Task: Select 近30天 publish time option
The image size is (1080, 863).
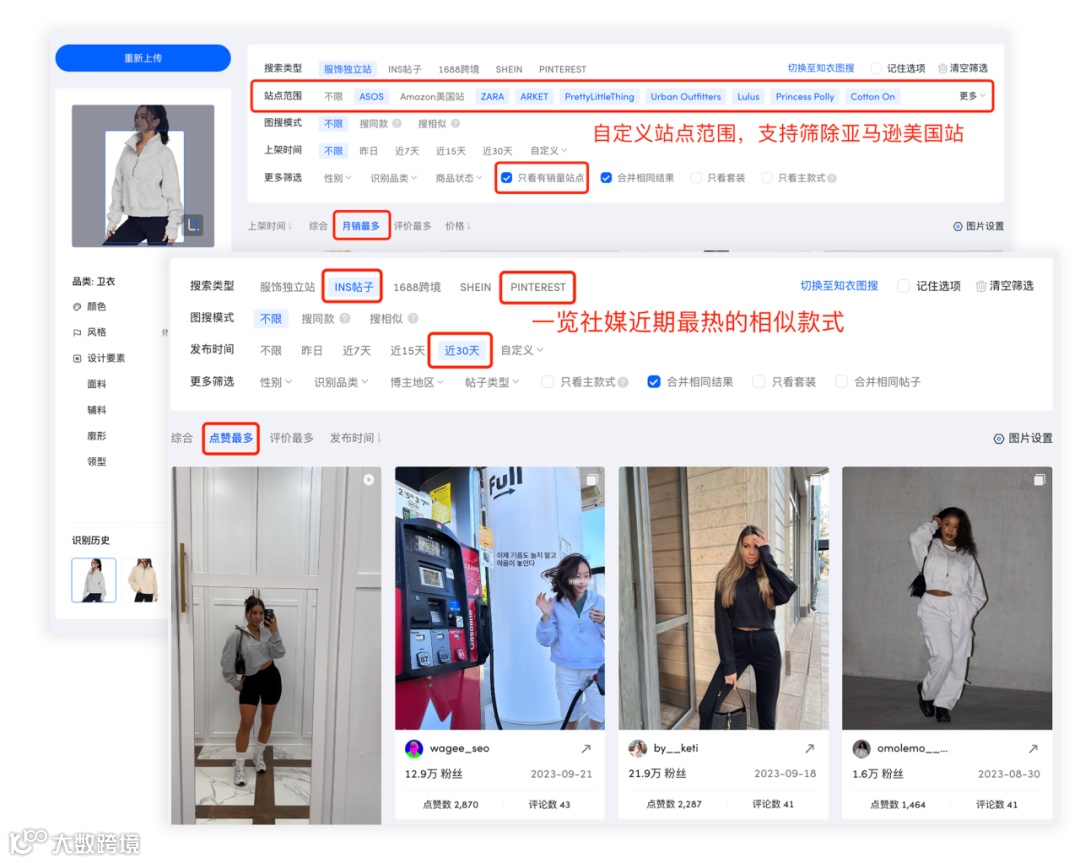Action: pyautogui.click(x=461, y=350)
